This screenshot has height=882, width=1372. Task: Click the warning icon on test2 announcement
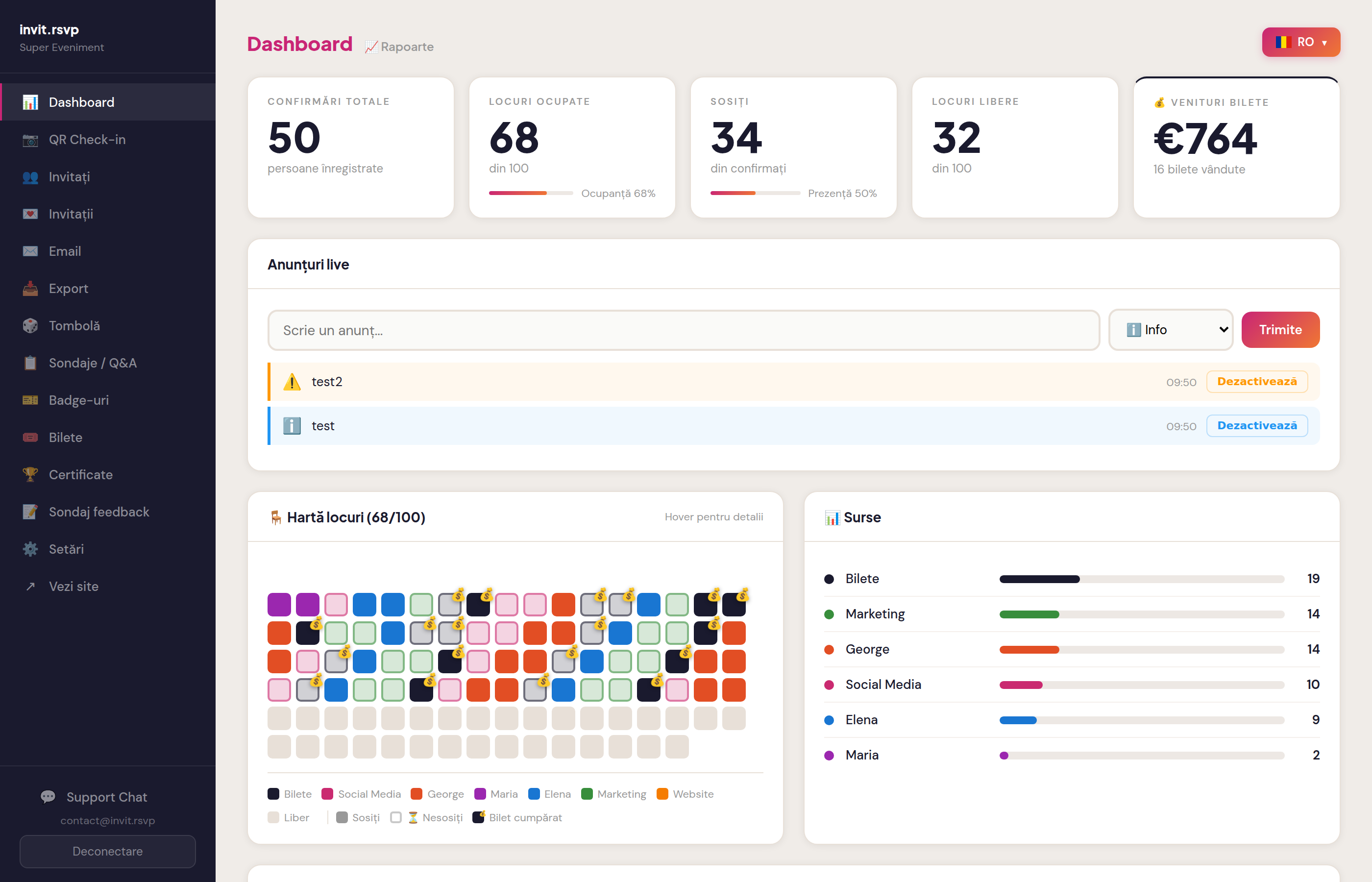point(292,381)
